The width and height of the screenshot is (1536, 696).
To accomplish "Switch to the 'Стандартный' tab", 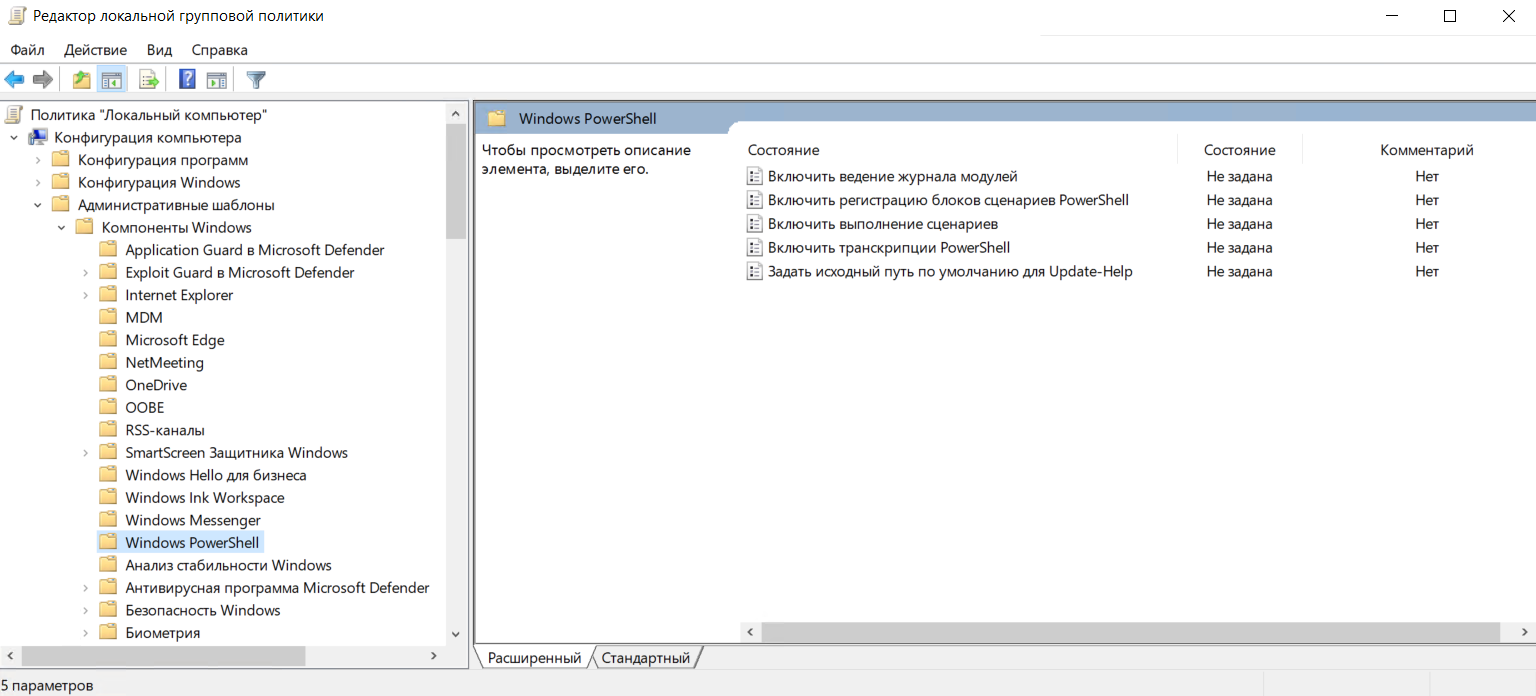I will (x=645, y=658).
